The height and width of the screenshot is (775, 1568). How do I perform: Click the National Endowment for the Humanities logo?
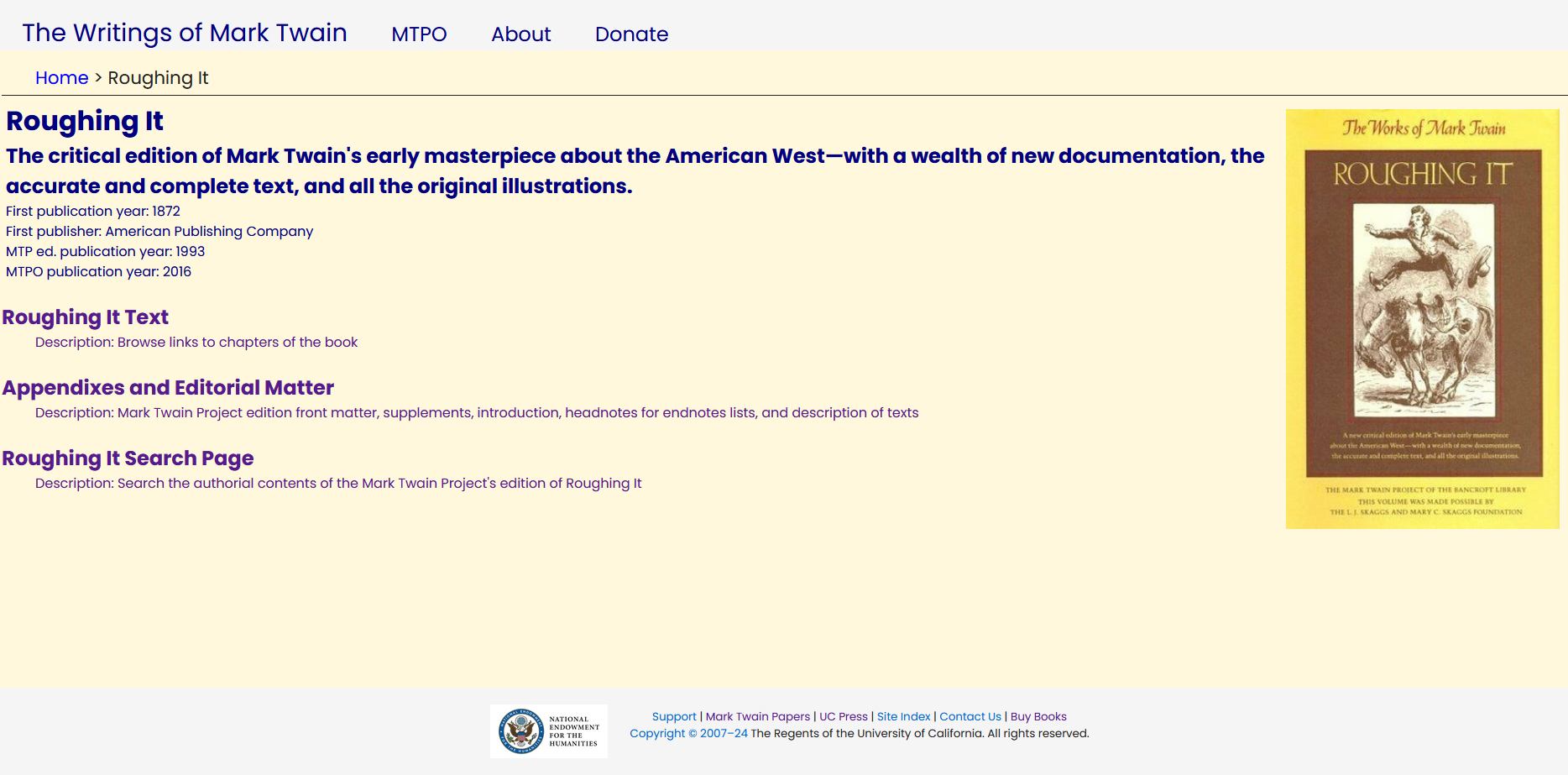[549, 731]
